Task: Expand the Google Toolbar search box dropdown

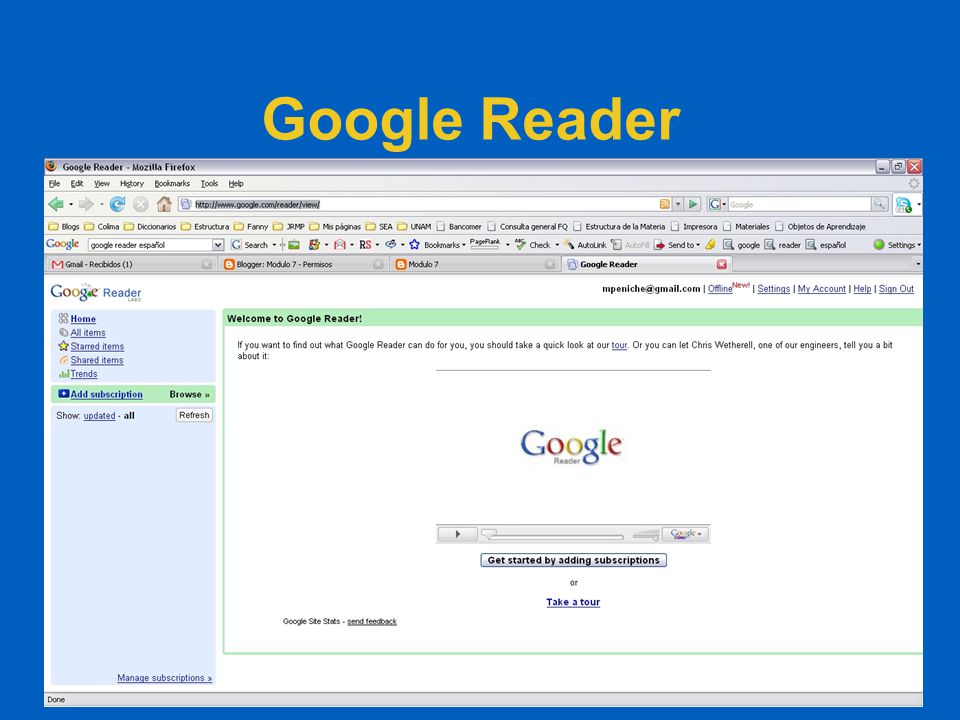Action: 218,245
